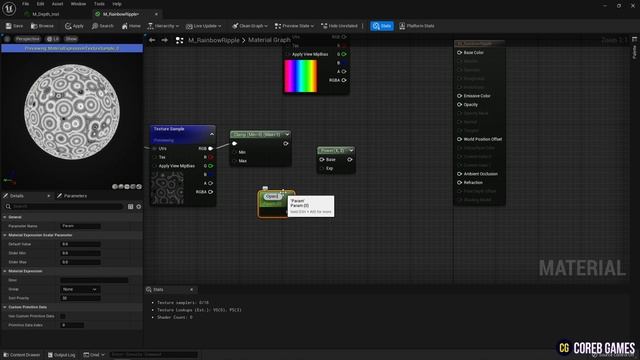This screenshot has width=640, height=360.
Task: Open Perspective viewport mode menu
Action: 27,39
